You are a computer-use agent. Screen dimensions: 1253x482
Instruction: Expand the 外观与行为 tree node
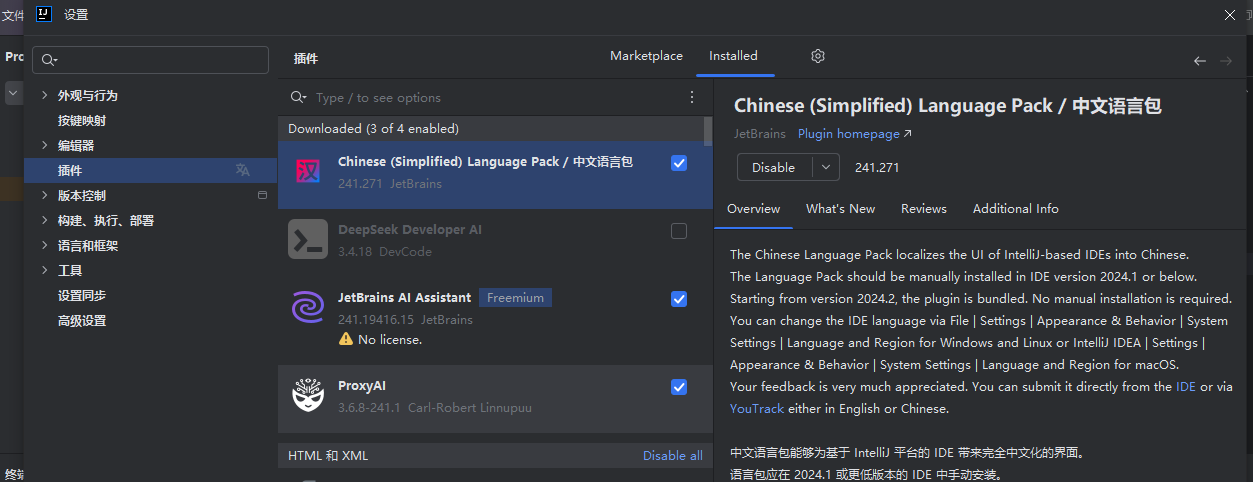click(x=43, y=95)
